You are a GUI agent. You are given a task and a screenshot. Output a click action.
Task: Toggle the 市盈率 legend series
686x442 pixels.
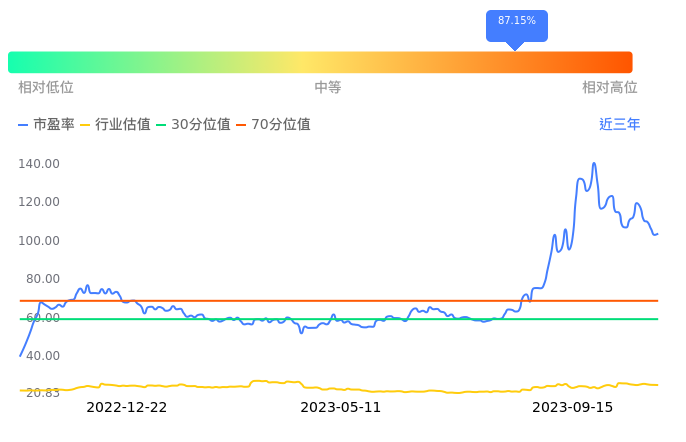pyautogui.click(x=46, y=125)
